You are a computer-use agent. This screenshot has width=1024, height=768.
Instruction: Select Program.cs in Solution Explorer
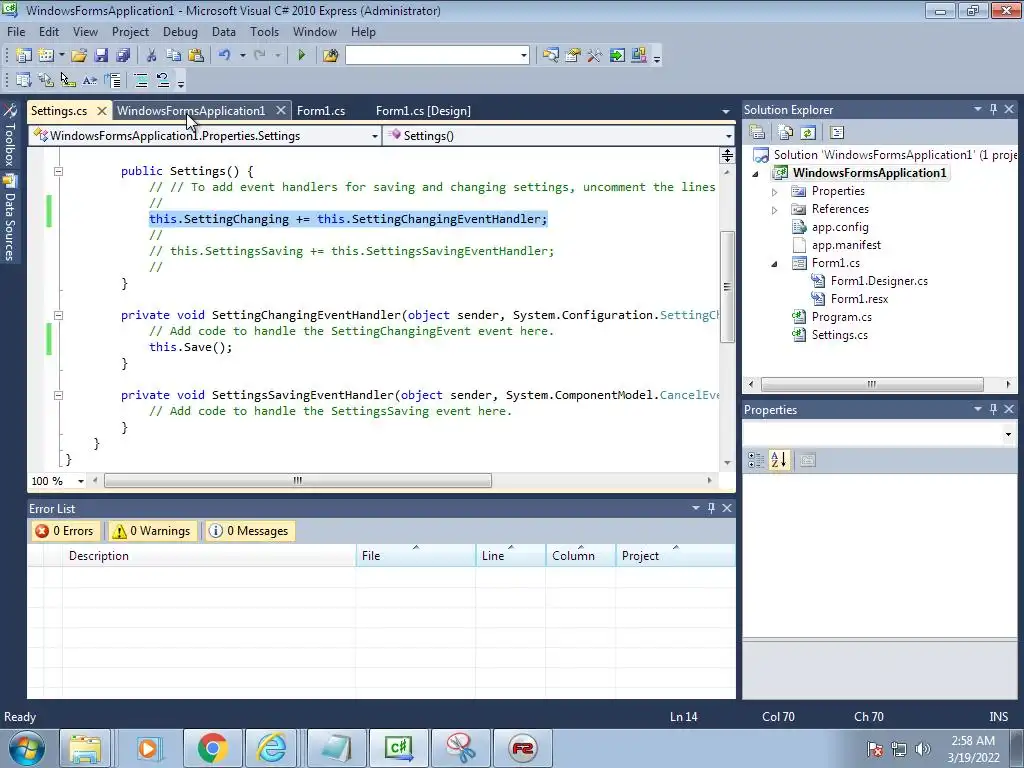click(x=841, y=317)
